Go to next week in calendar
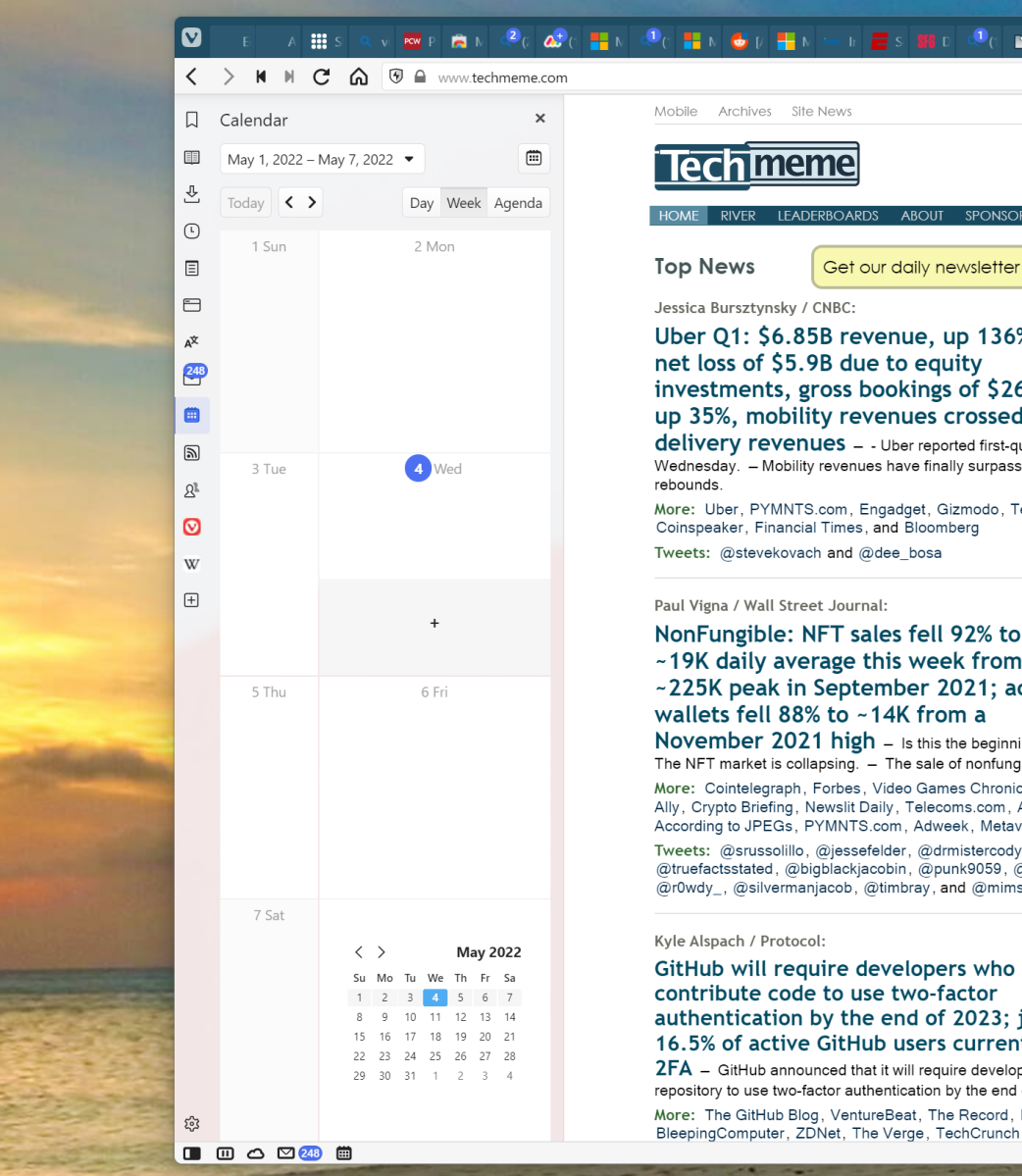 [x=312, y=202]
